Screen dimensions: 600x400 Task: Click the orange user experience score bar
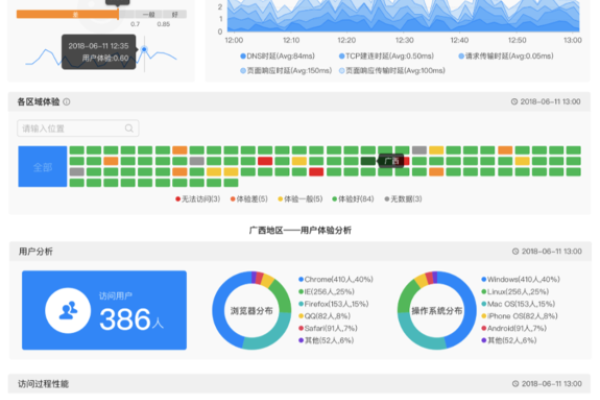pyautogui.click(x=67, y=15)
